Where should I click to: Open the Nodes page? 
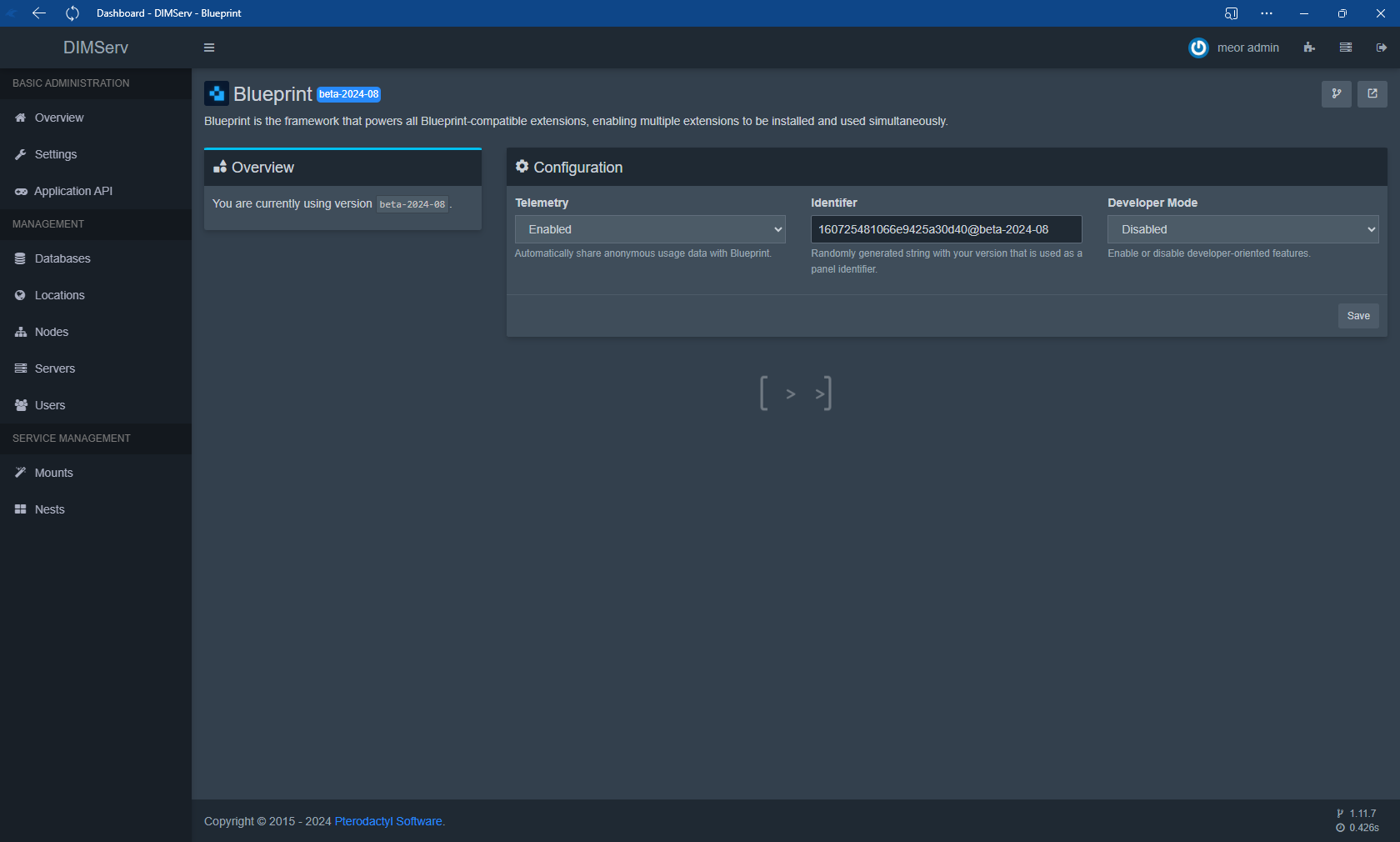tap(96, 332)
